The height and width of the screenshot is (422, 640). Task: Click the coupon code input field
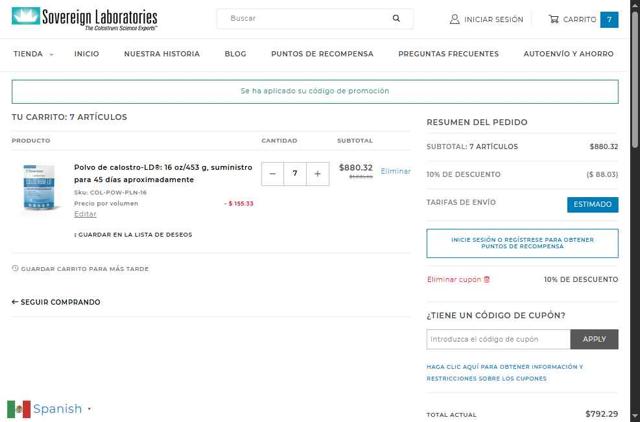click(498, 339)
